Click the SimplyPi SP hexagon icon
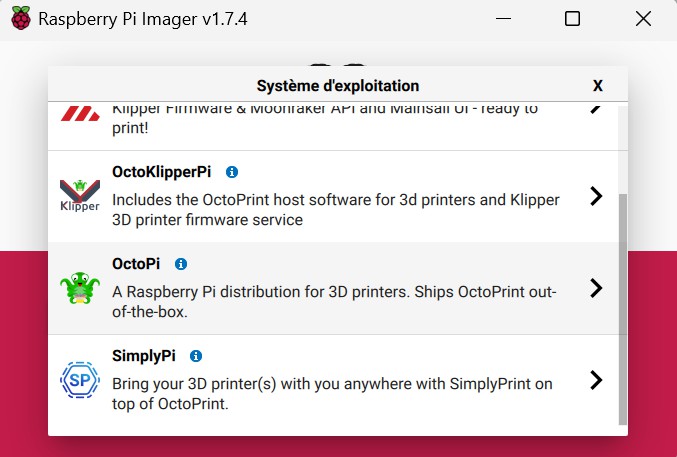This screenshot has height=457, width=677. tap(80, 380)
